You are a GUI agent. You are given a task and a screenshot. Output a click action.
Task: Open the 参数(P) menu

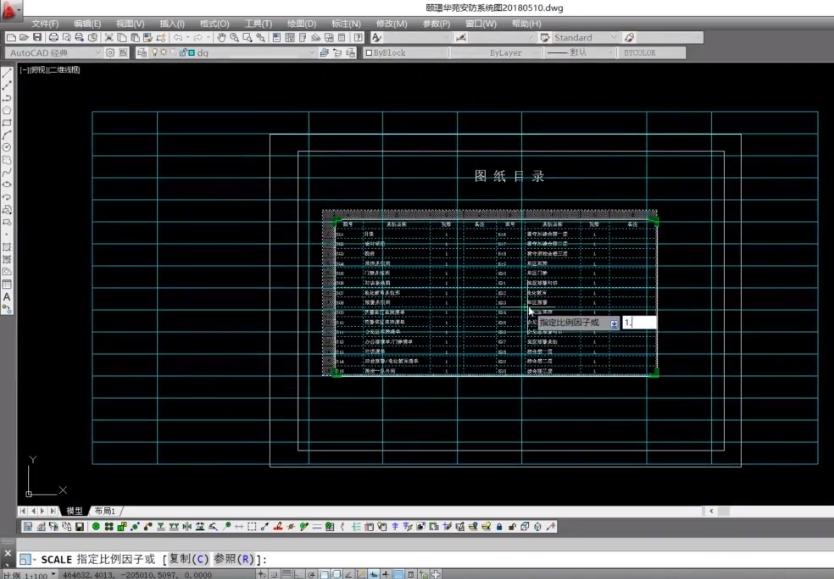click(x=437, y=23)
